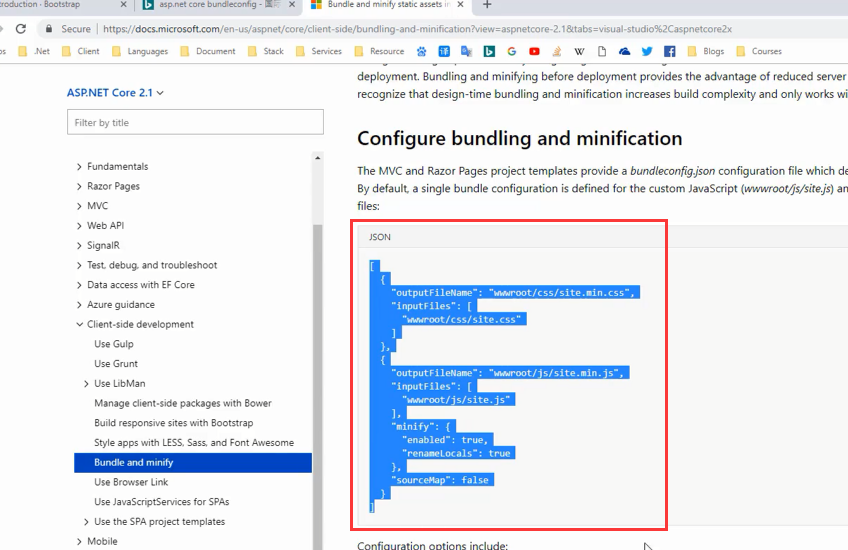Open the Services bookmarks folder
Viewport: 848px width, 550px height.
319,51
